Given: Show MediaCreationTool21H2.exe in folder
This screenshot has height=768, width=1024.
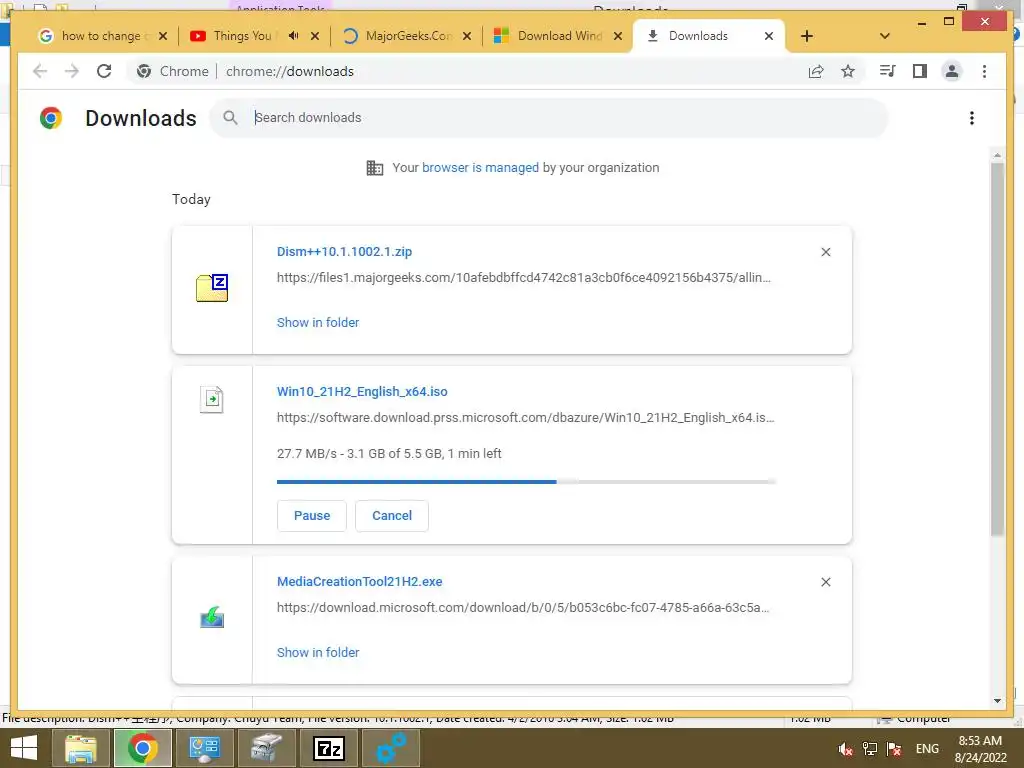Looking at the screenshot, I should coord(318,652).
